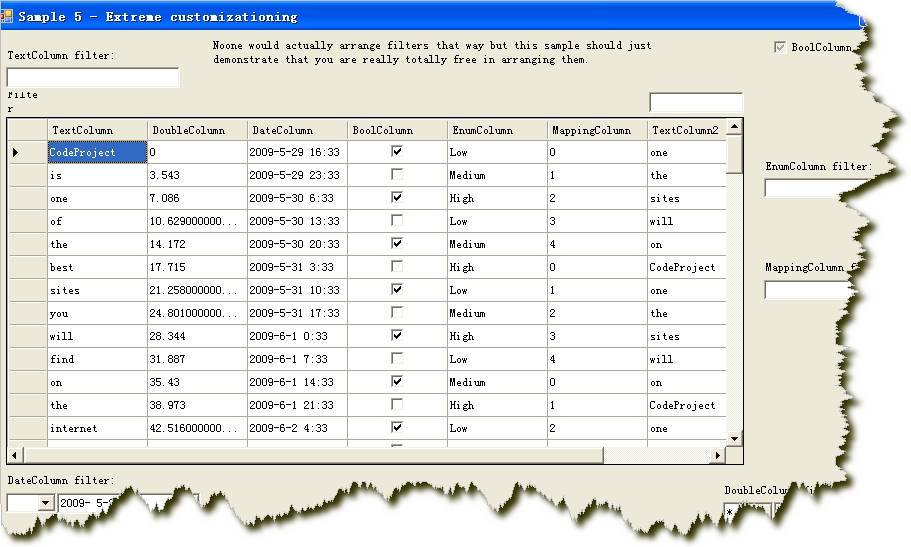This screenshot has height=547, width=911.
Task: Toggle BoolColumn checkbox in the 21.258 row
Action: 397,289
